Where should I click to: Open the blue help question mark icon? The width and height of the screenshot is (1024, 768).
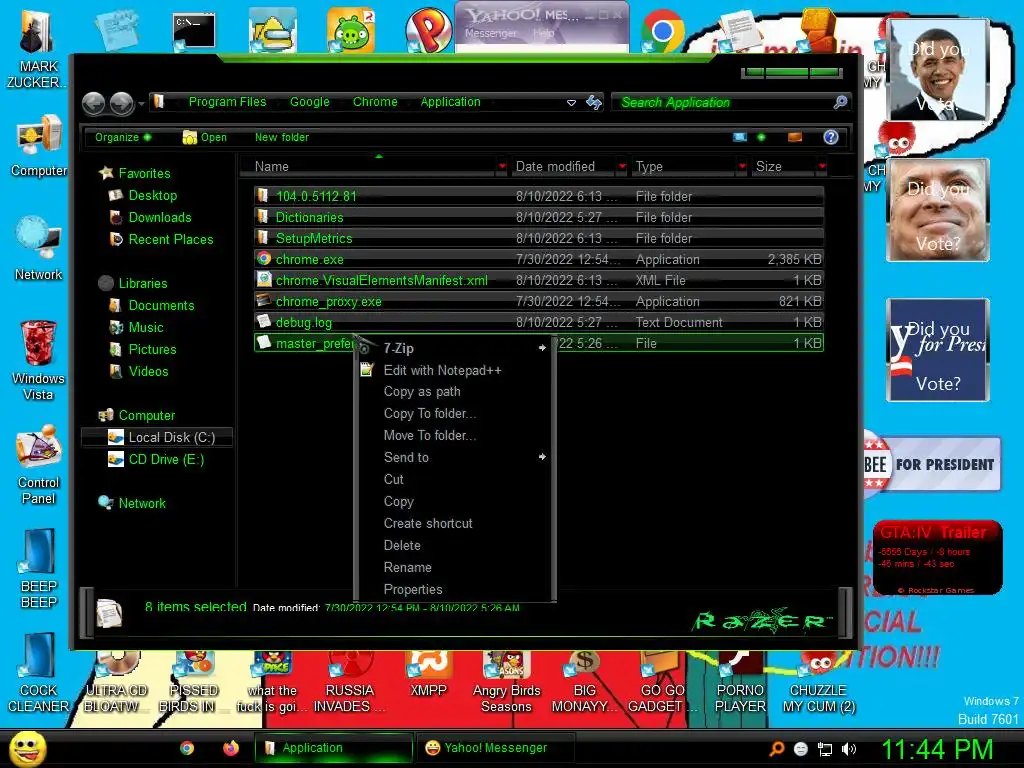(x=830, y=137)
